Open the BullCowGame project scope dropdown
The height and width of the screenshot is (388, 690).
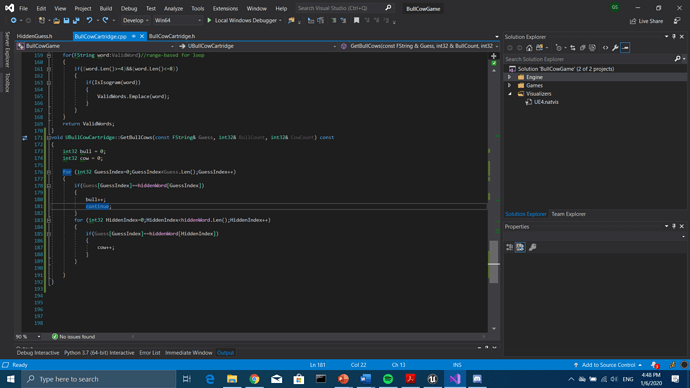tap(95, 46)
